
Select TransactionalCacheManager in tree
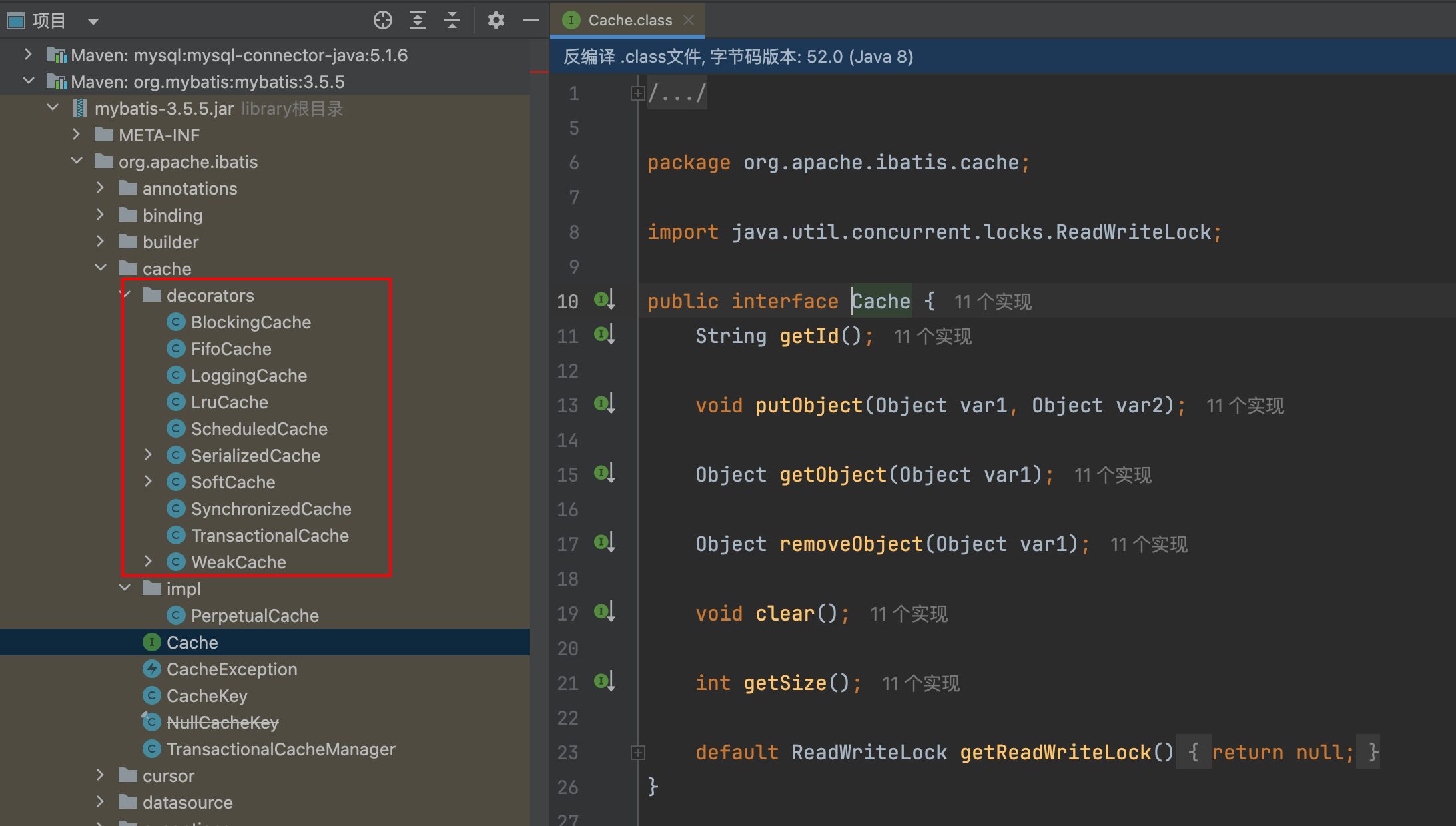click(281, 749)
